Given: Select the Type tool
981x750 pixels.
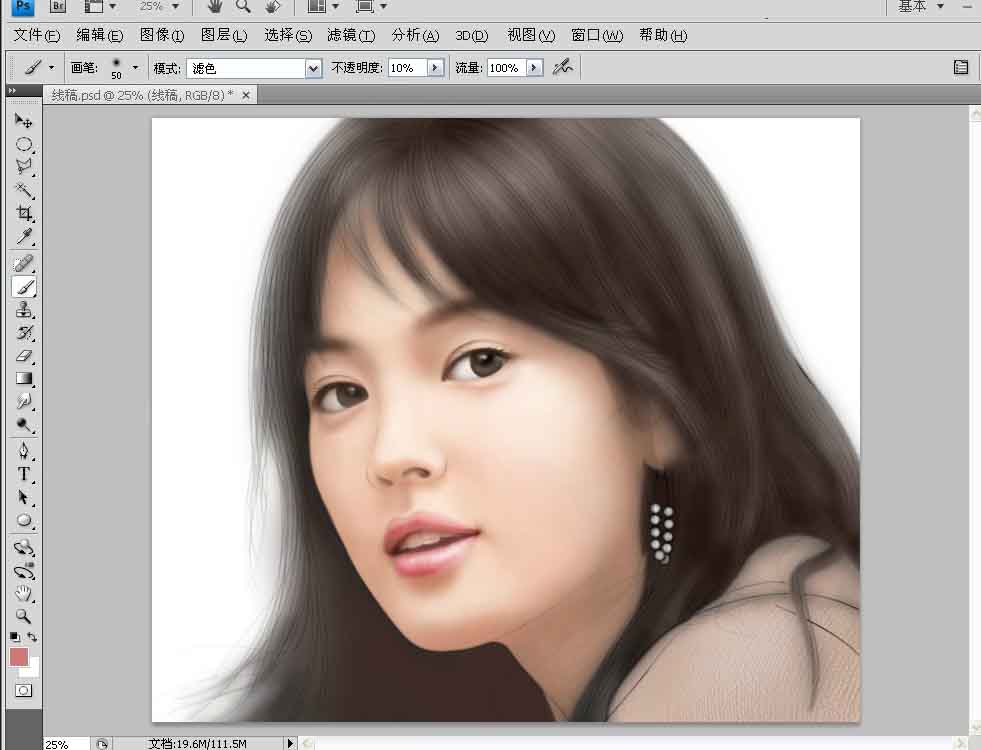Looking at the screenshot, I should pos(24,474).
